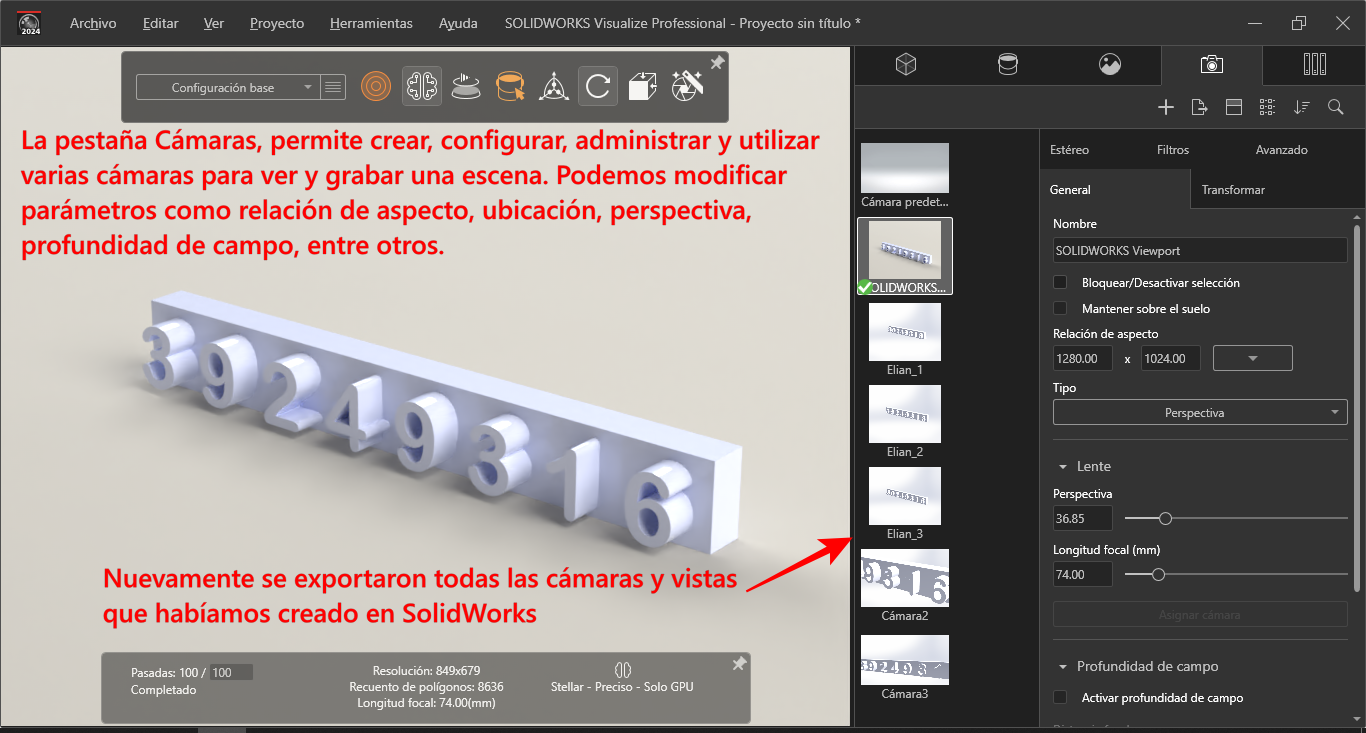Image resolution: width=1366 pixels, height=733 pixels.
Task: Open the Scenes landscape image tab
Action: click(1109, 65)
